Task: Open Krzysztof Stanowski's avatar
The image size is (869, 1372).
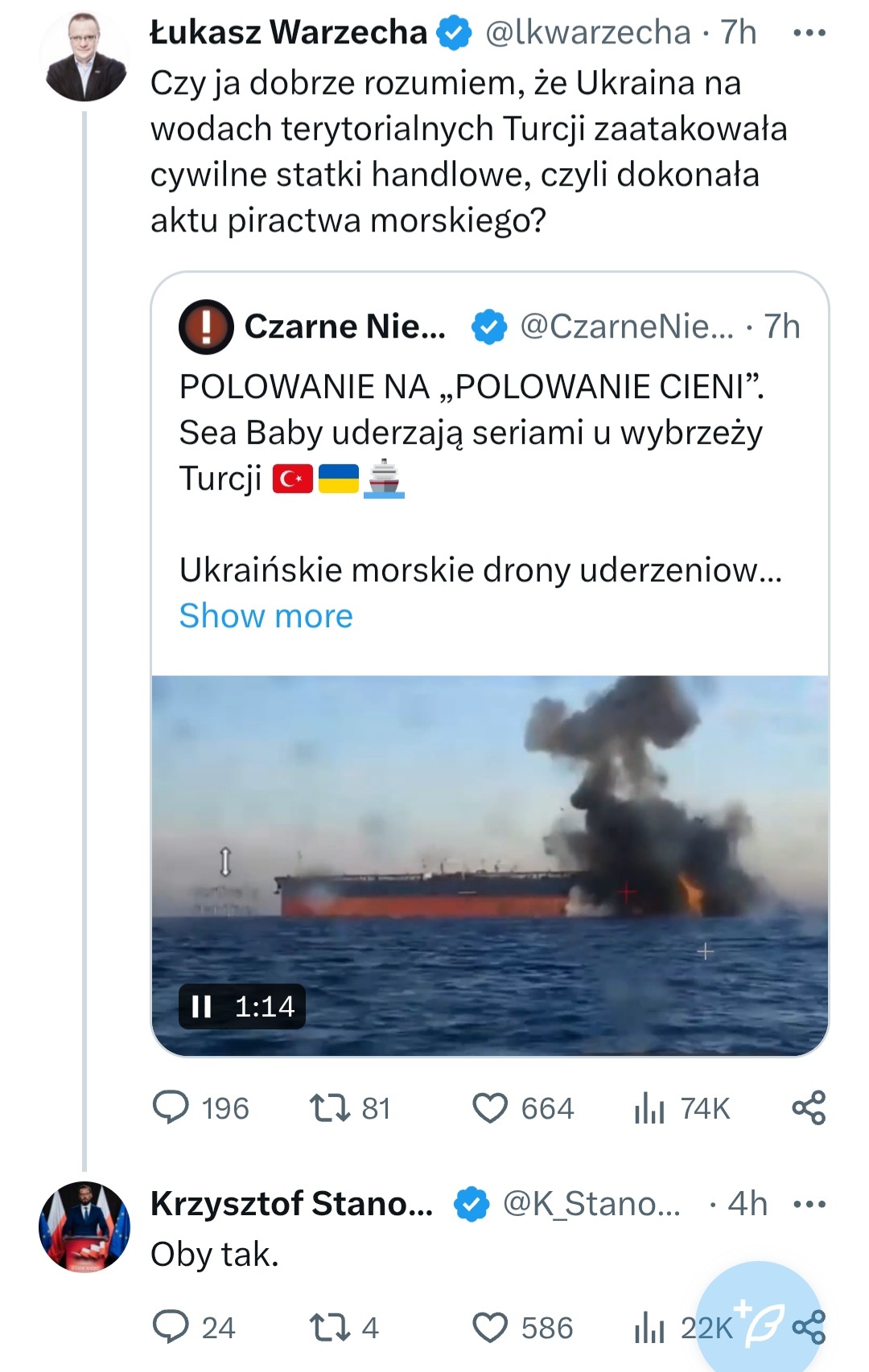Action: (84, 1226)
